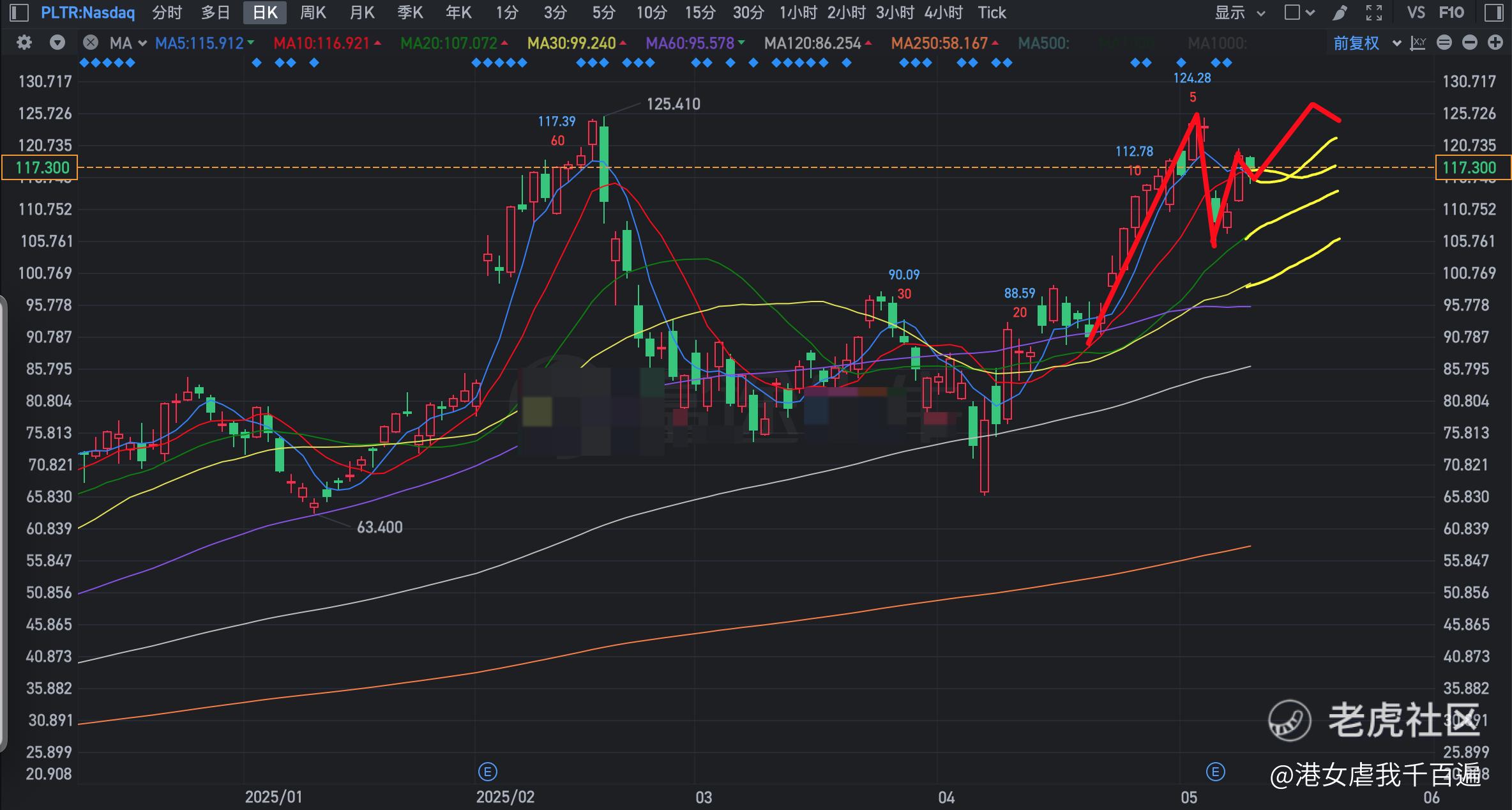Toggle the left sidebar panel icon
The height and width of the screenshot is (810, 1512).
tap(19, 12)
